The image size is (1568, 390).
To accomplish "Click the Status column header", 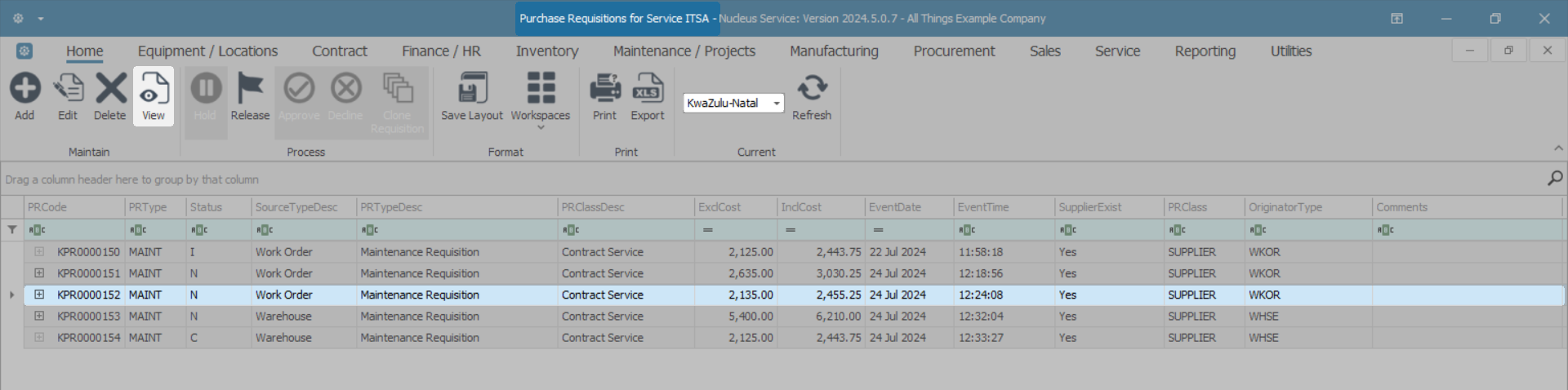I will 206,207.
